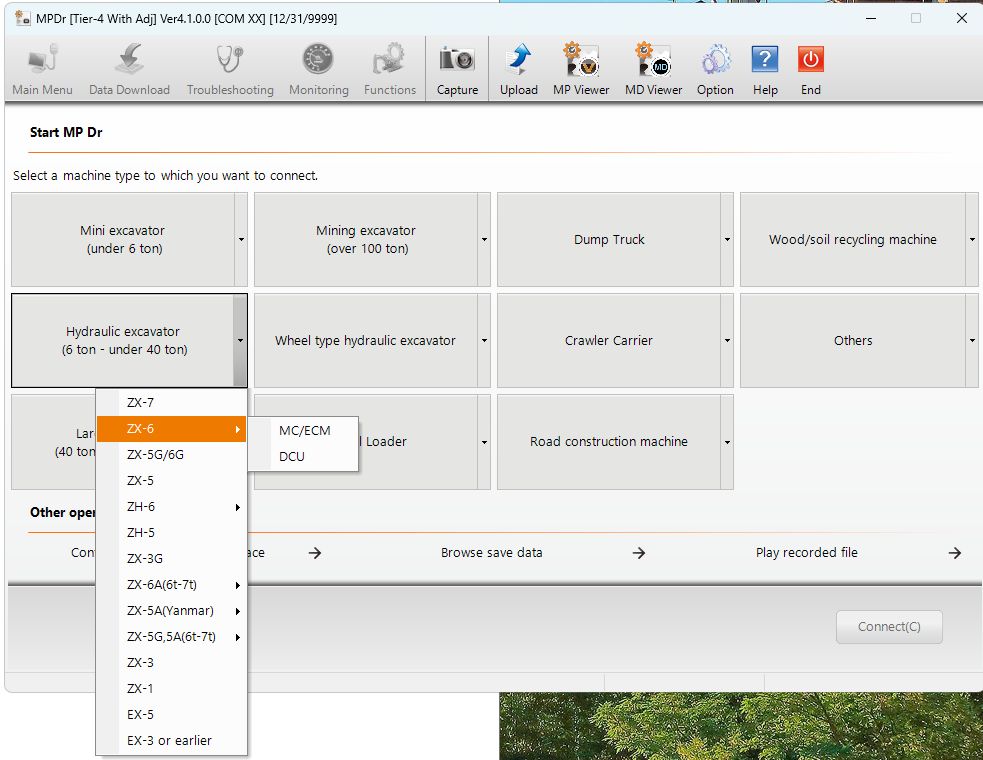Expand Wood/soil recycling machine dropdown arrow
This screenshot has height=760, width=983.
972,240
